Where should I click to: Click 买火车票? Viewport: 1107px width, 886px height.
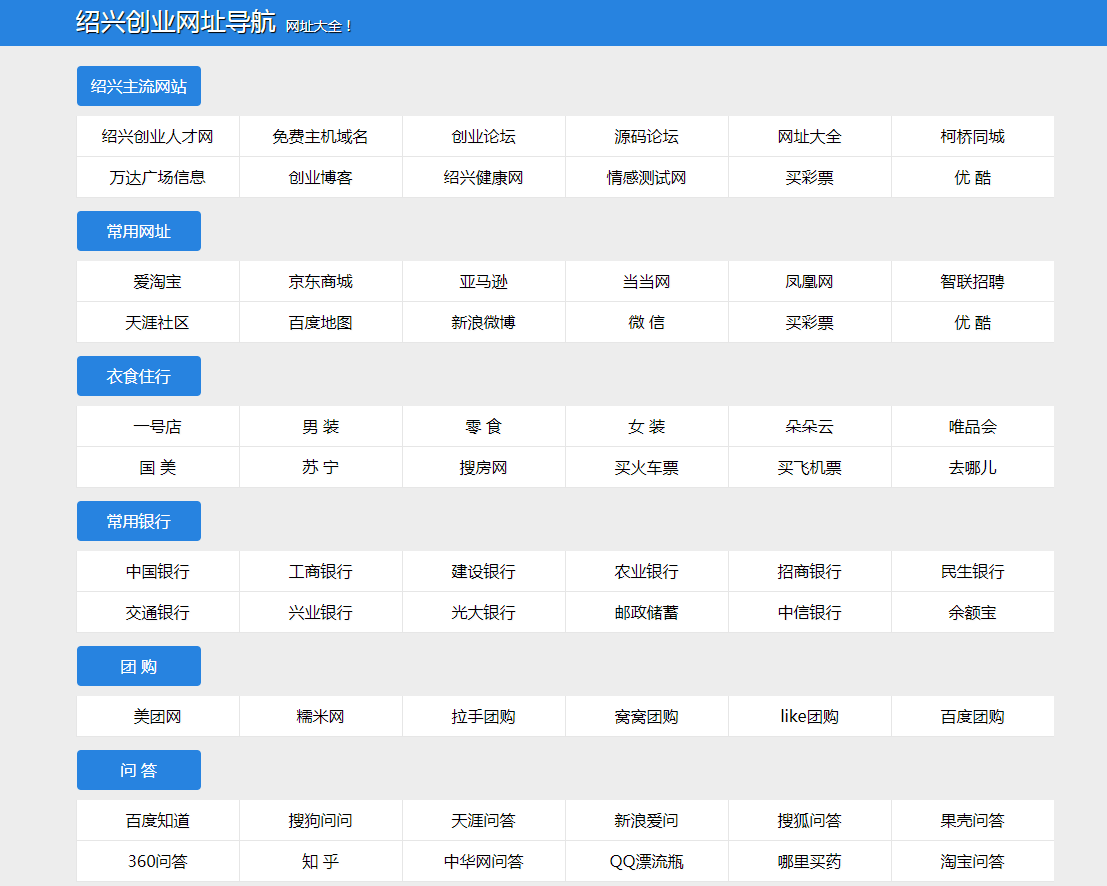(647, 467)
